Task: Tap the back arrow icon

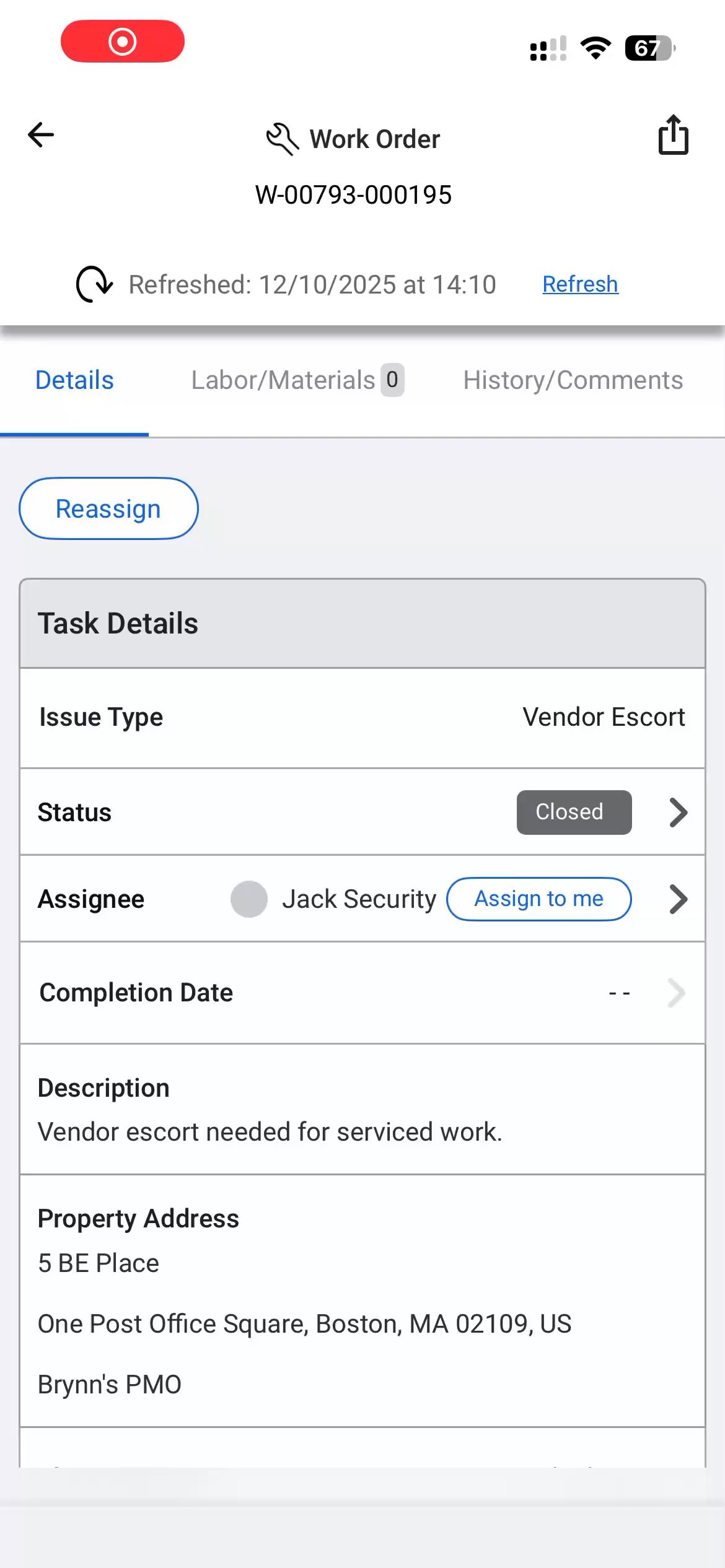Action: coord(41,134)
